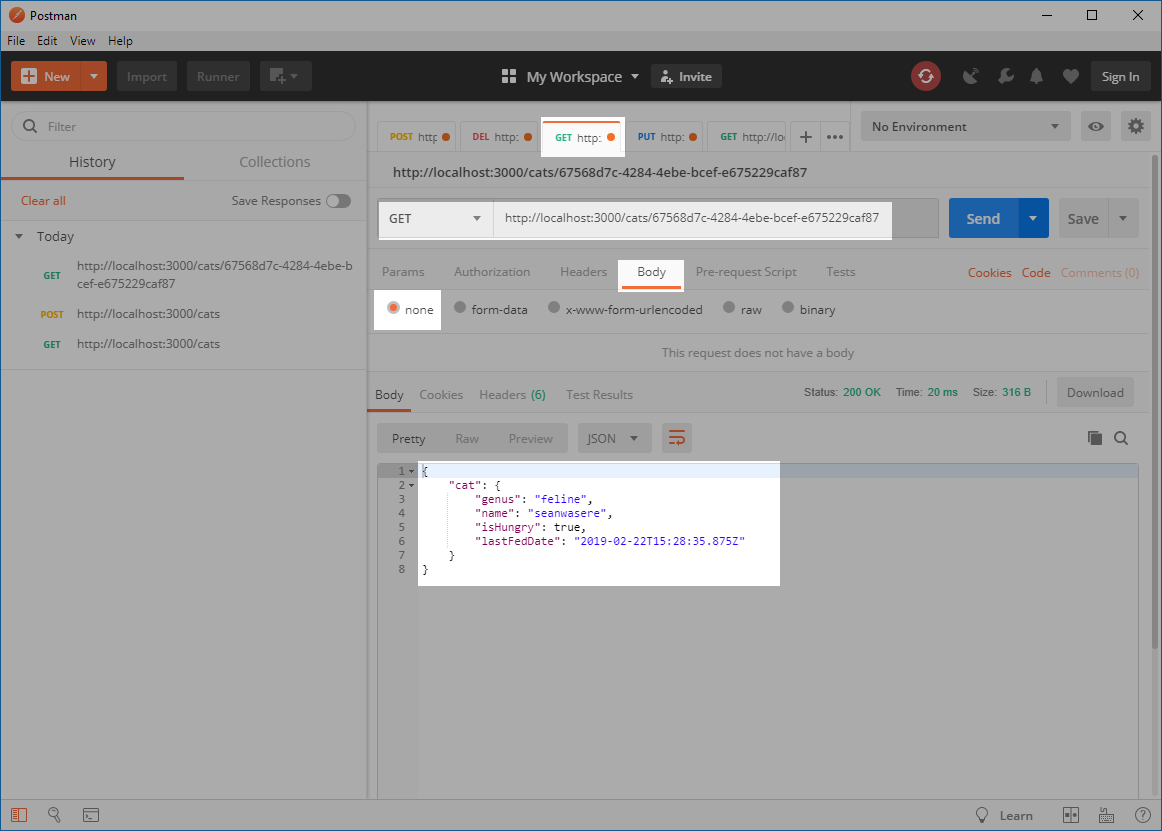Search within the response body
This screenshot has height=831, width=1162.
(x=1121, y=438)
